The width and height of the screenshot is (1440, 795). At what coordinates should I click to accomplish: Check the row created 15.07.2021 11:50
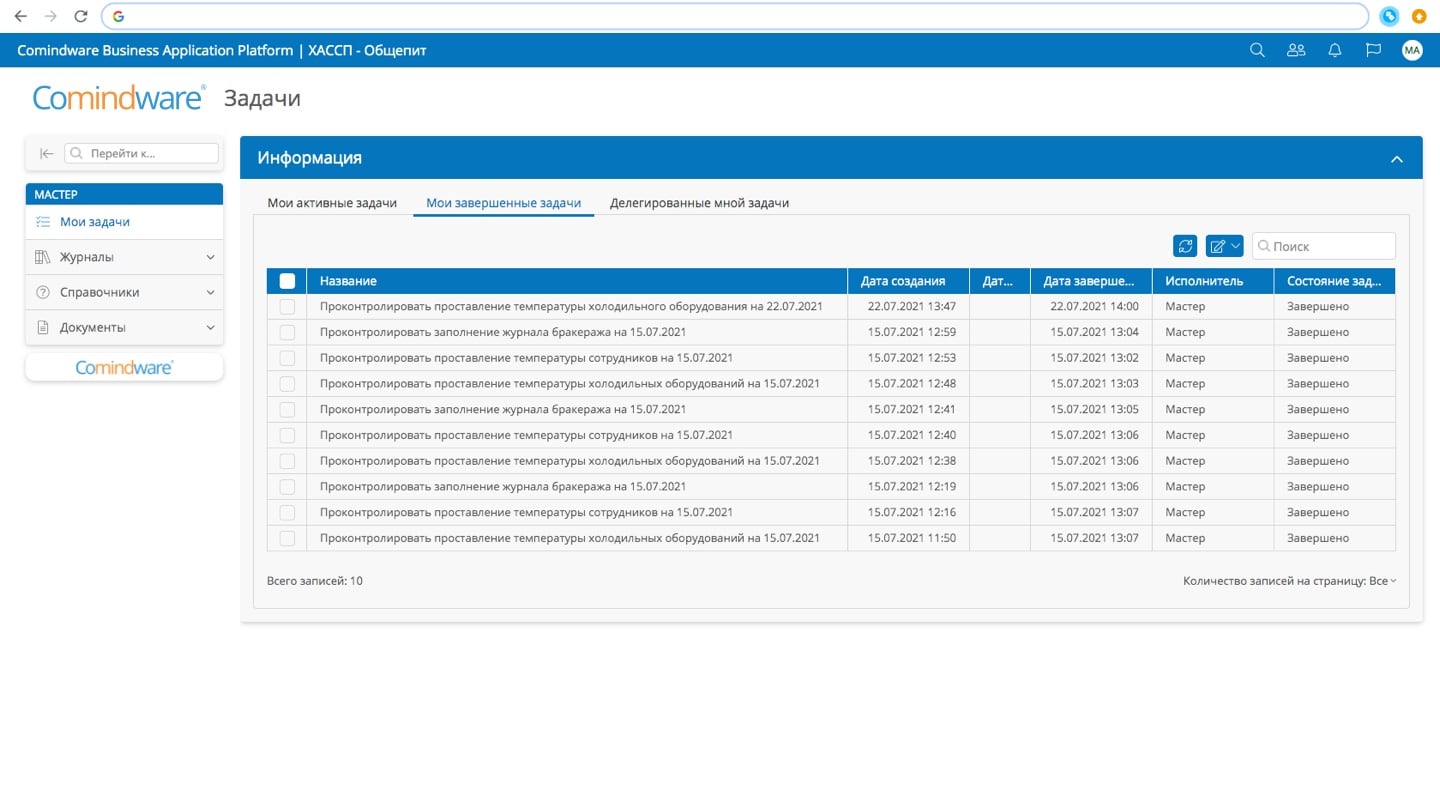287,538
